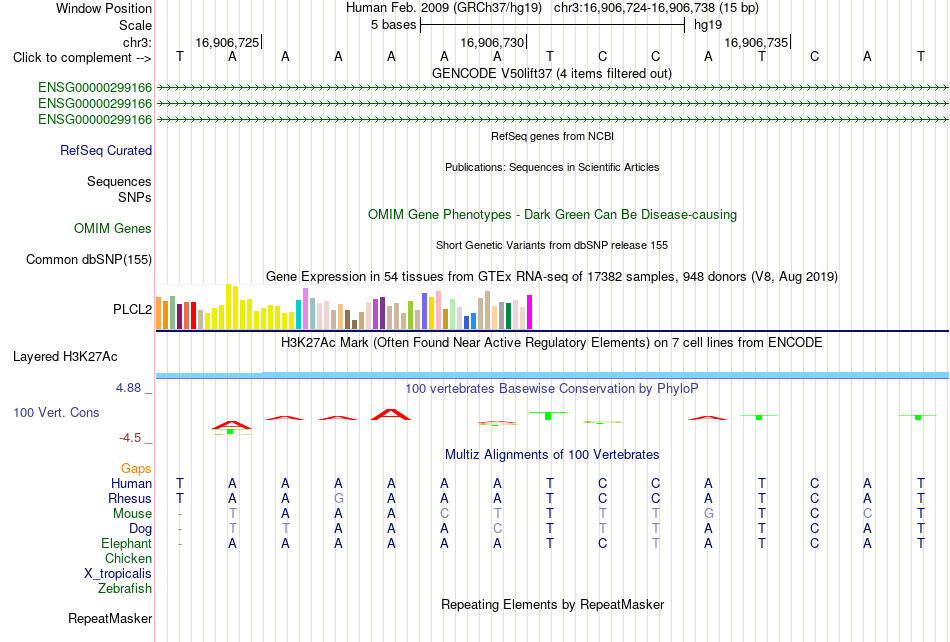
Task: Click the Basewise Conservation by PhyloP title
Action: click(552, 389)
